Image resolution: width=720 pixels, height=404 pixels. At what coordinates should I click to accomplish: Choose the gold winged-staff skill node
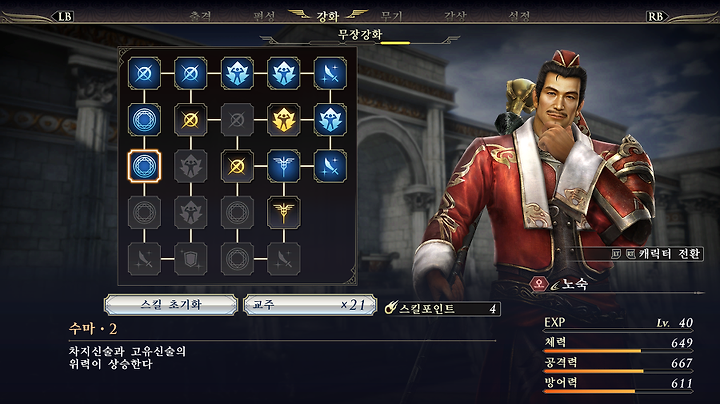283,213
